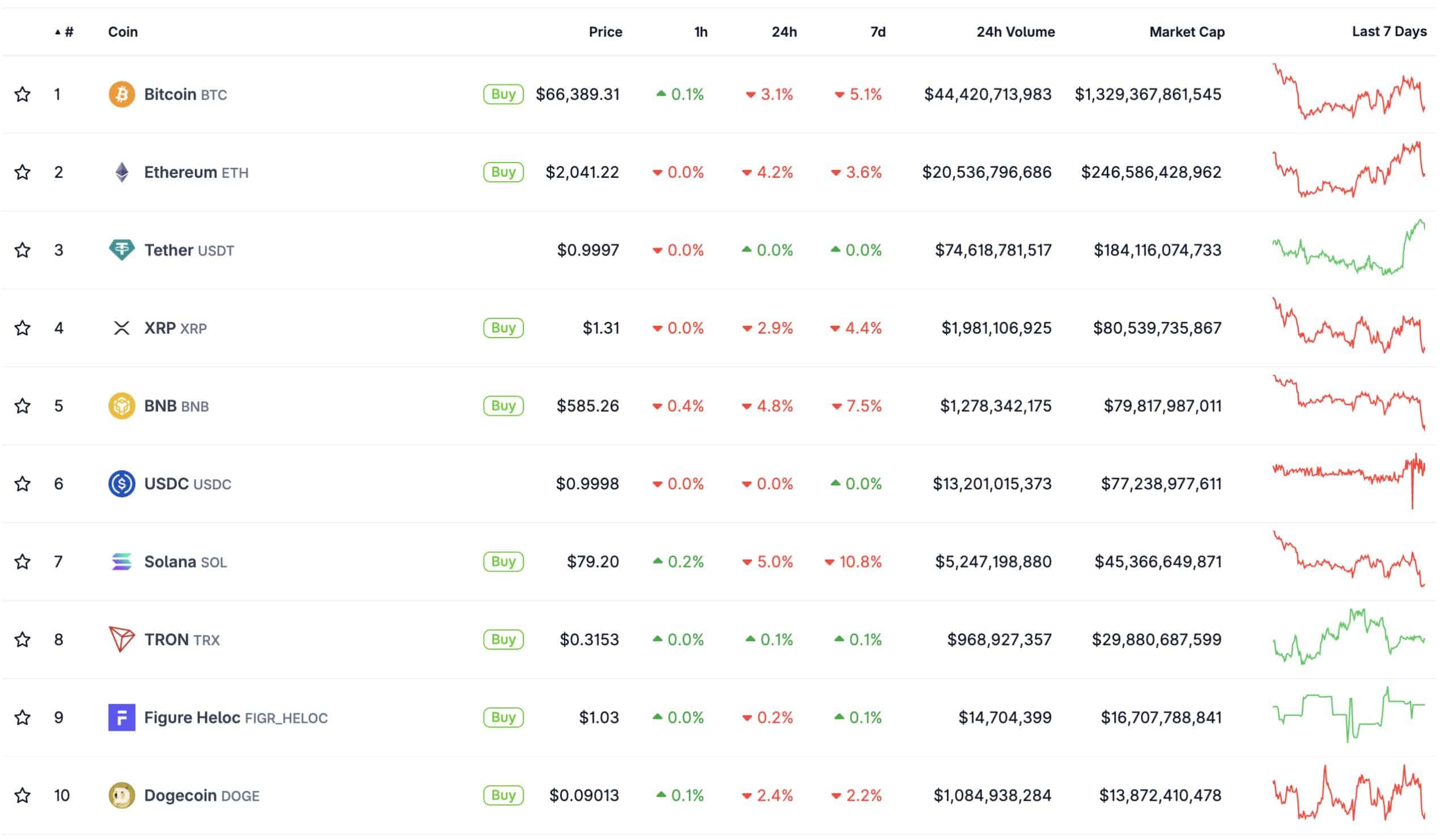Open the Ethereum ETH link
1450x840 pixels.
pyautogui.click(x=196, y=173)
